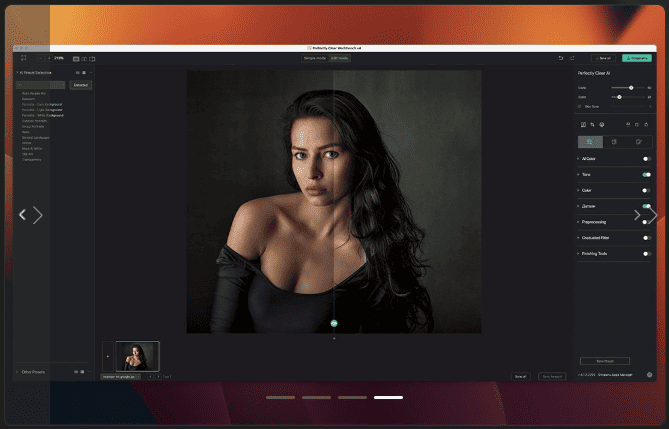
Task: Toggle the Tone switch off
Action: click(x=646, y=175)
